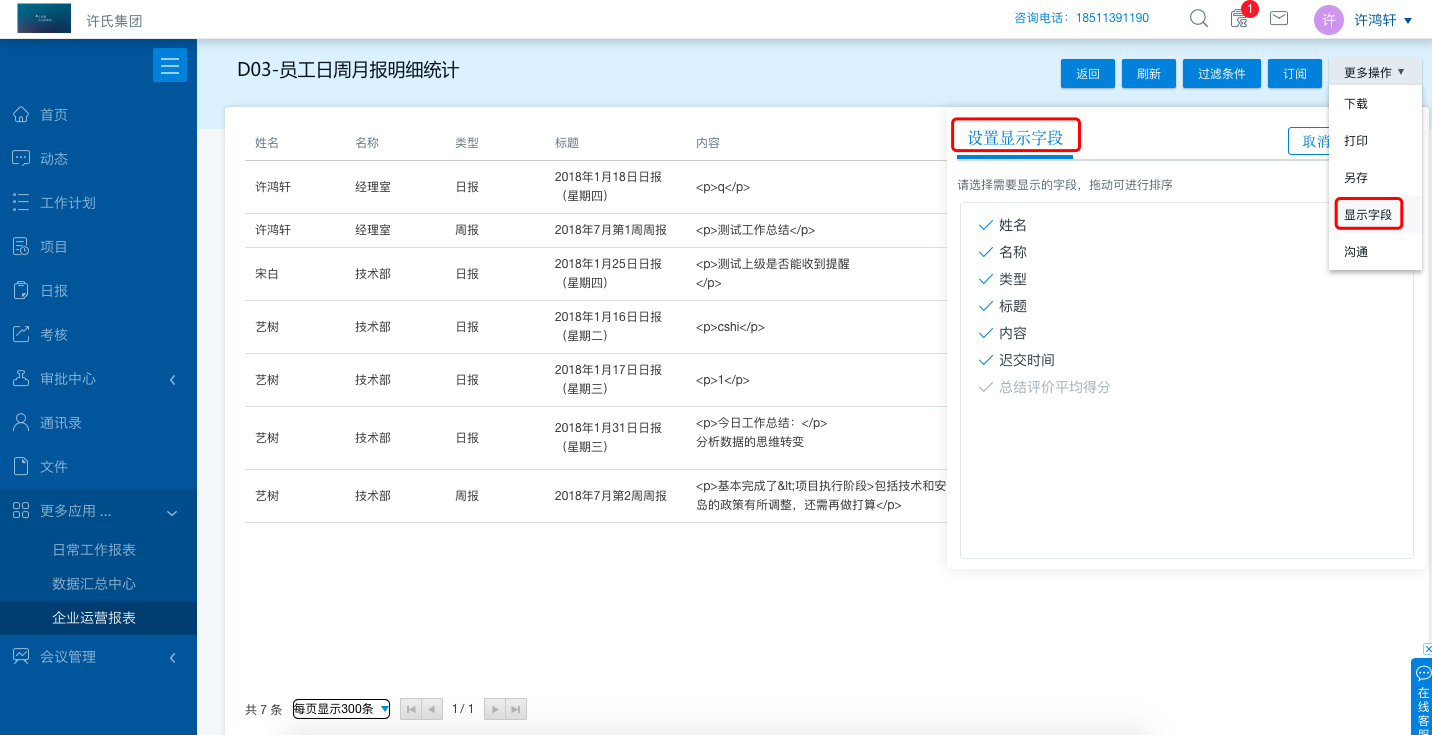Click the search magnifier icon in header

(1199, 18)
